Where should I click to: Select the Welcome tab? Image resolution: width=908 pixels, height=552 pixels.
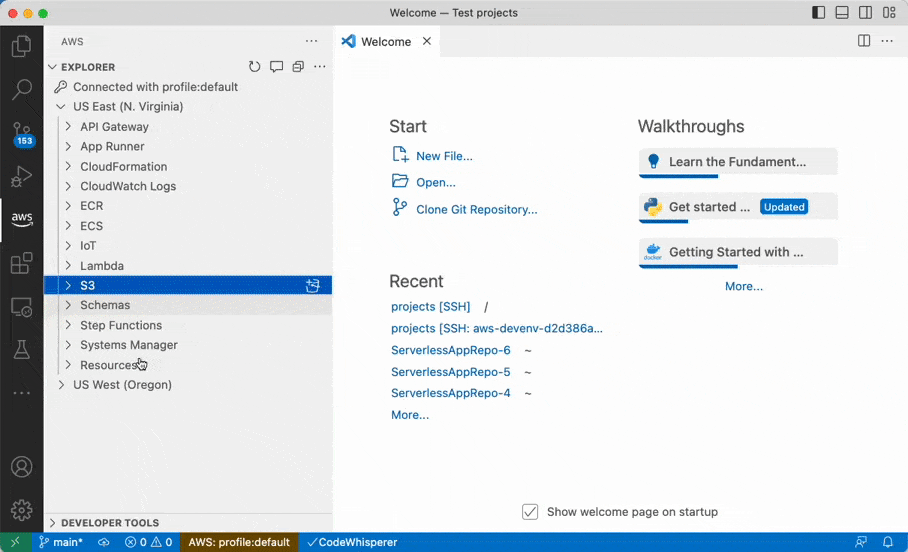[x=386, y=42]
